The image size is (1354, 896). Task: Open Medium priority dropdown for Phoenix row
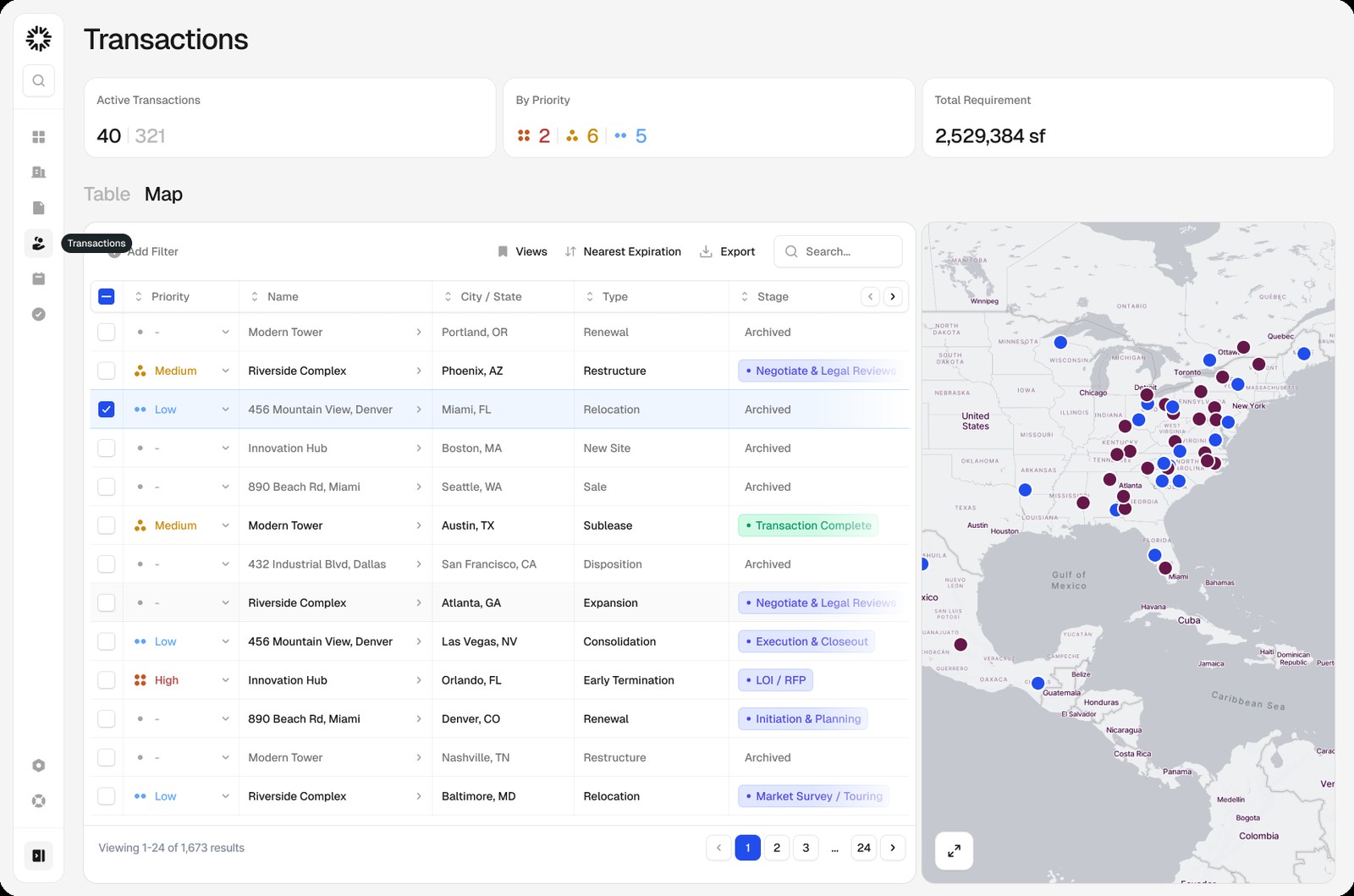click(x=225, y=371)
